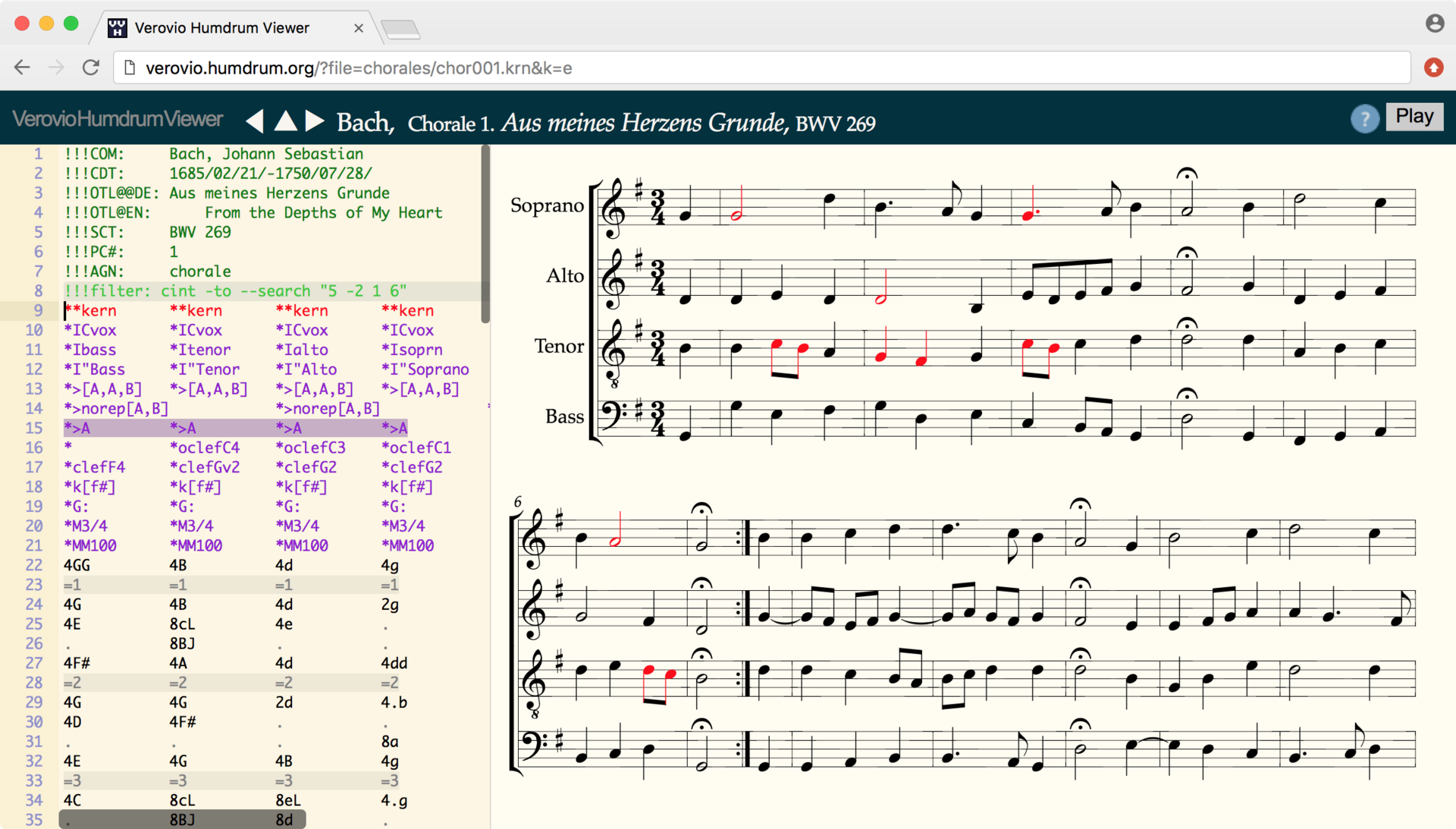Go back with browser back arrow

[22, 68]
